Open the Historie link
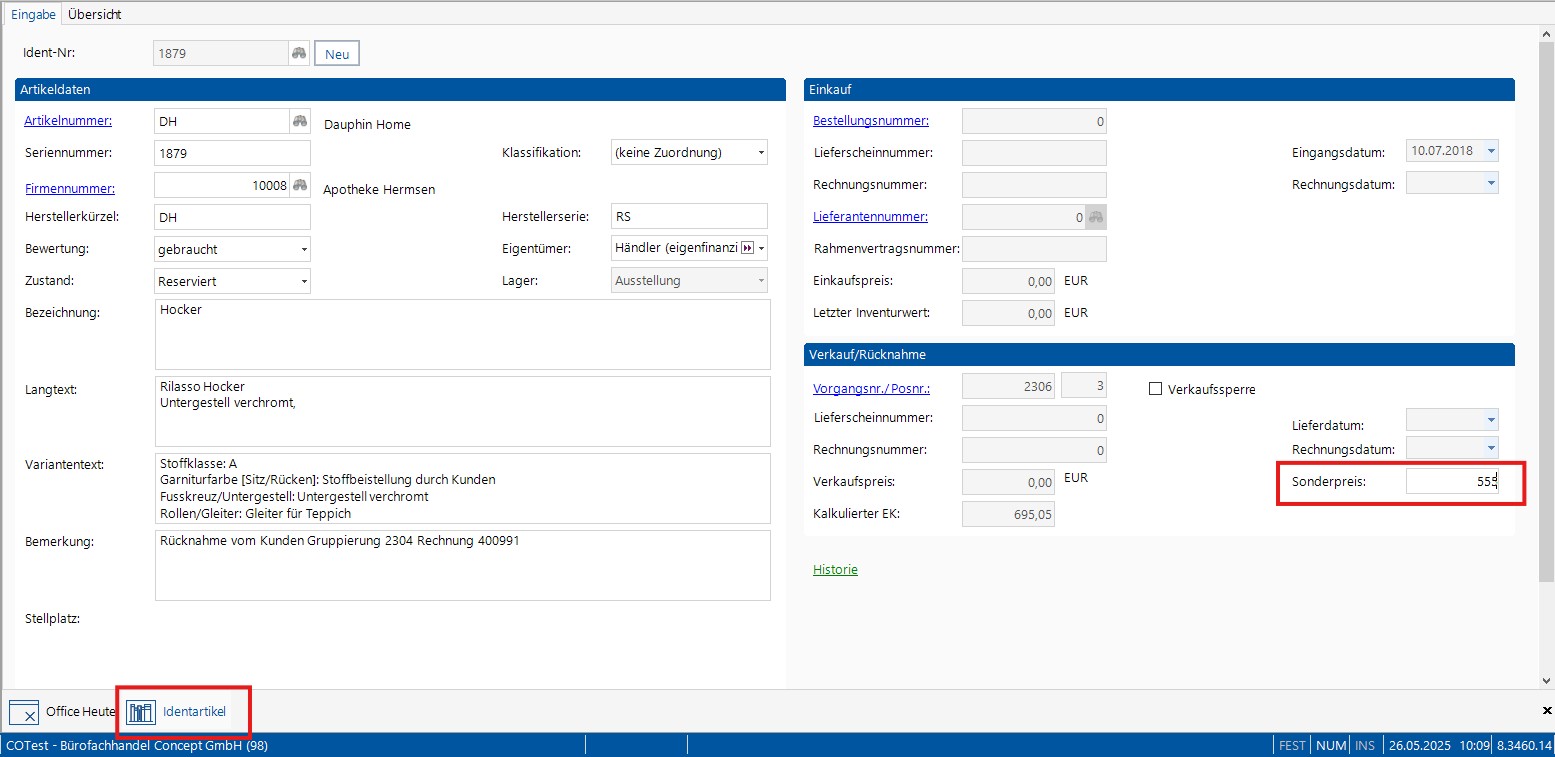 coord(835,570)
